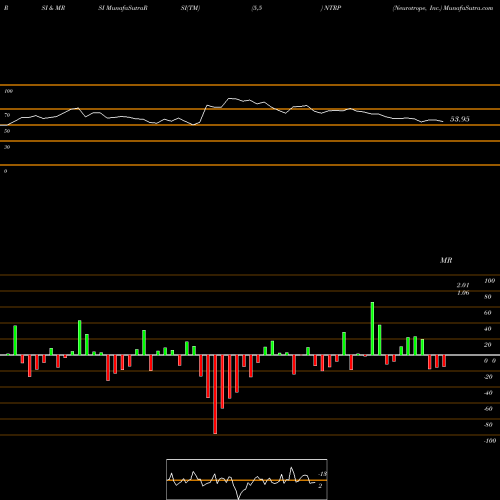This screenshot has width=500, height=500.
Task: Click the NTRP ticker symbol in header
Action: coord(332,8)
